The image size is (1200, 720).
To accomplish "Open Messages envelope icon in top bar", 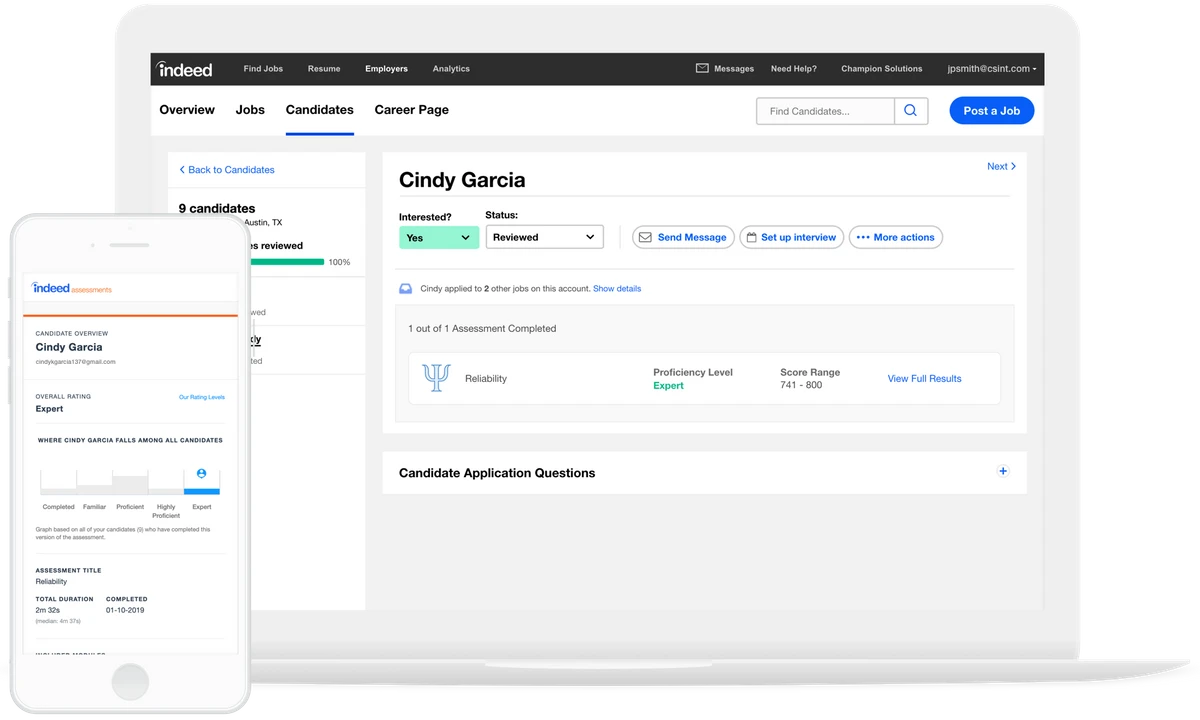I will point(702,69).
